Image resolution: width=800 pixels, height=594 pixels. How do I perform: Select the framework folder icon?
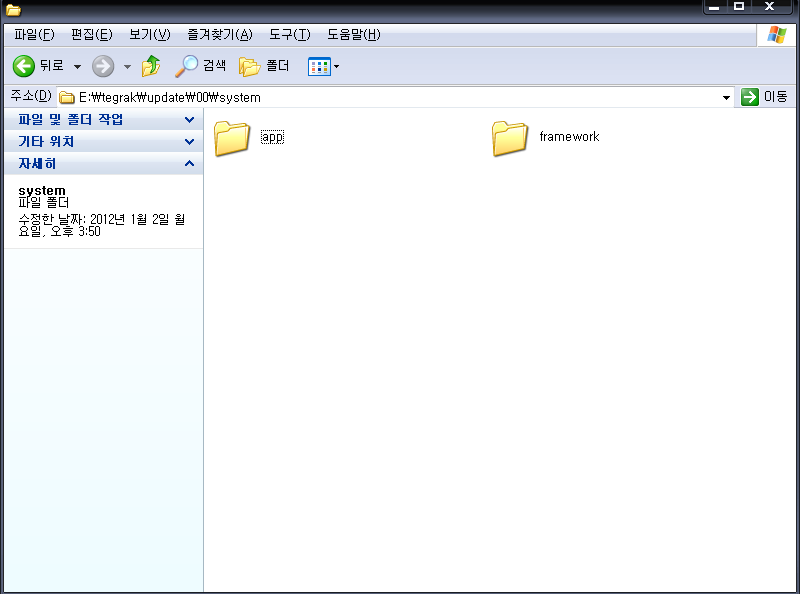[x=510, y=138]
